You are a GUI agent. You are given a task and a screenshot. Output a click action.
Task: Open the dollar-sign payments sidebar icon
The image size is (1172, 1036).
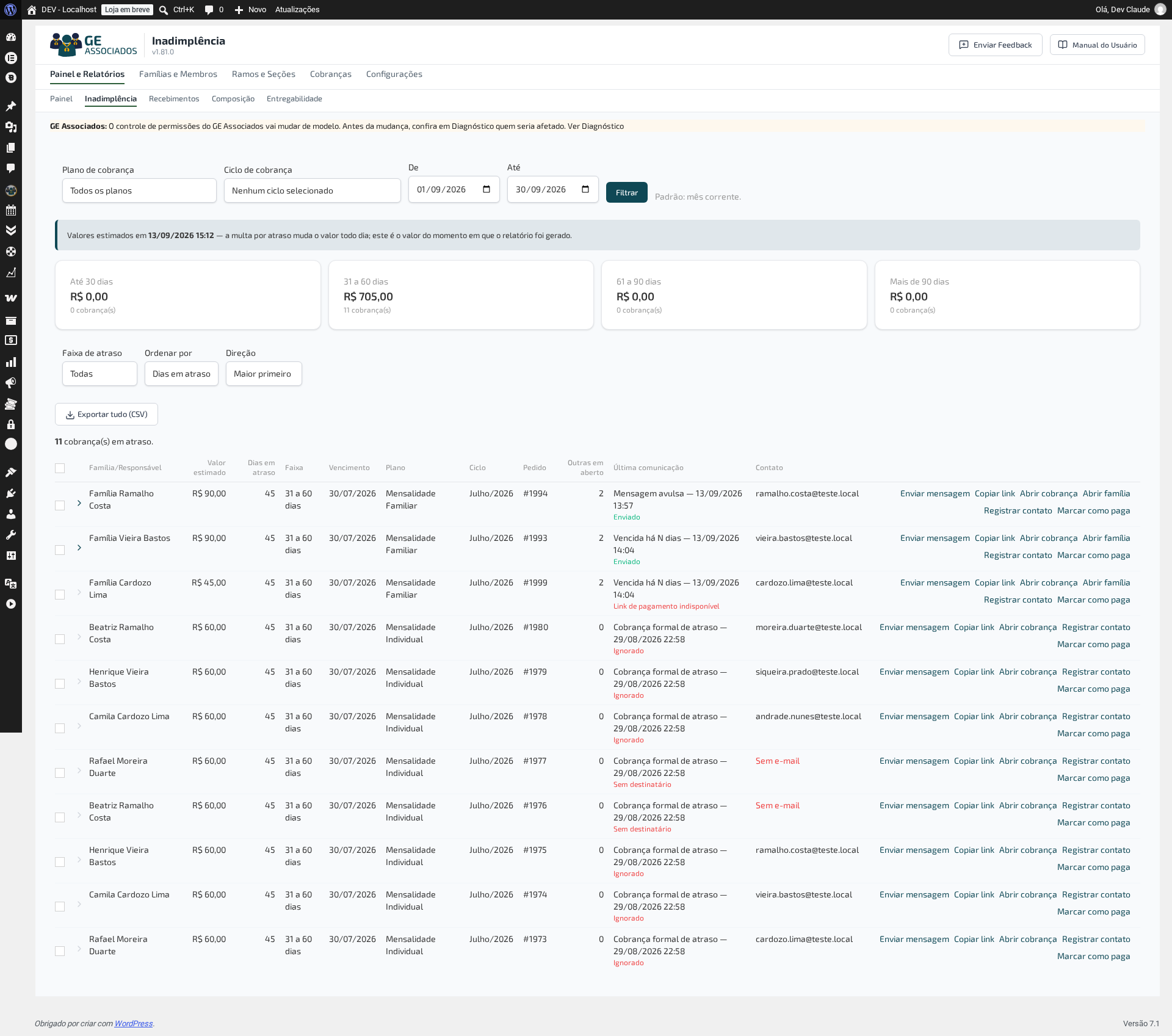click(11, 340)
